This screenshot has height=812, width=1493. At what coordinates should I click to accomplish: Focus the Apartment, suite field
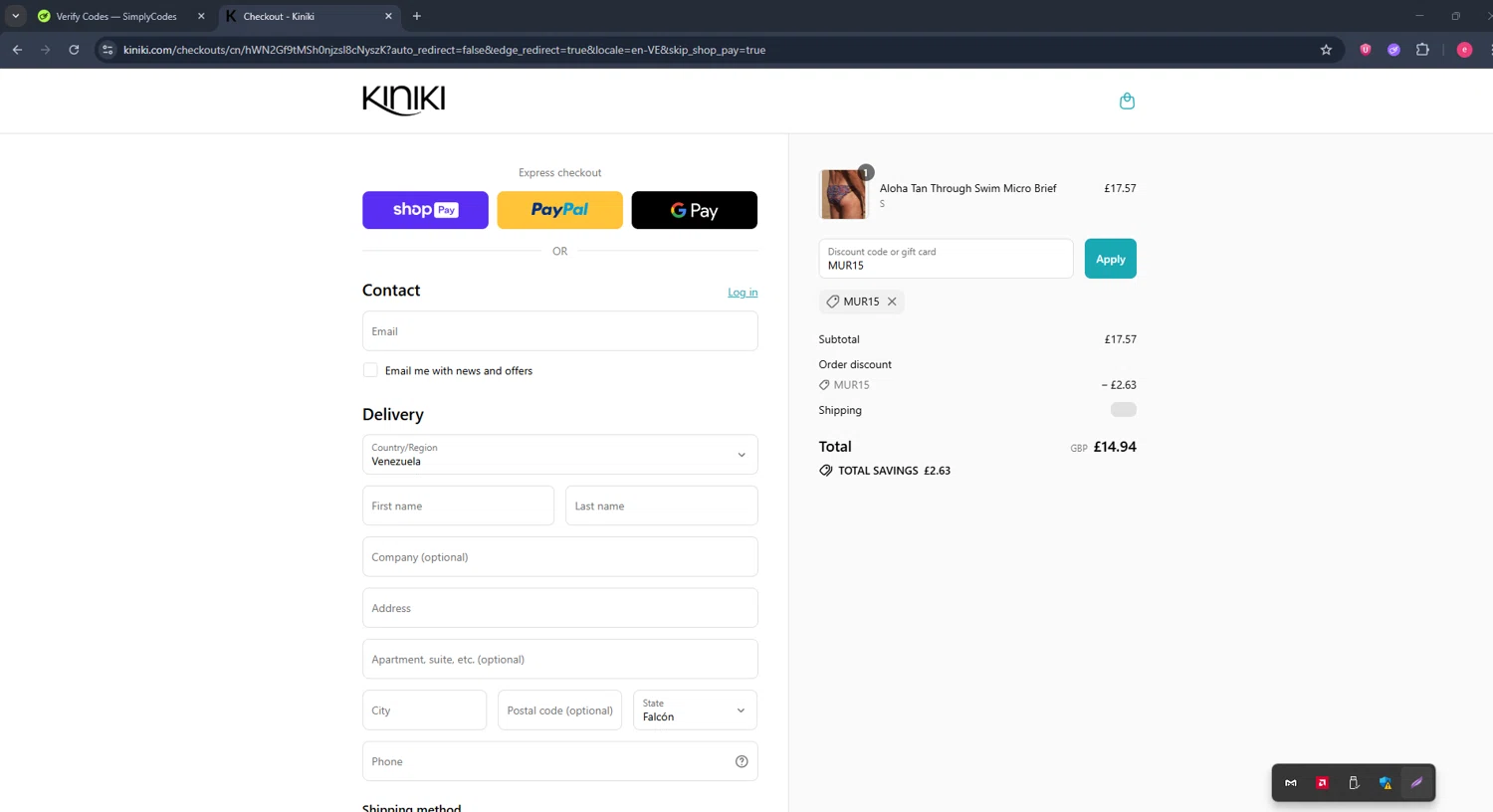559,659
